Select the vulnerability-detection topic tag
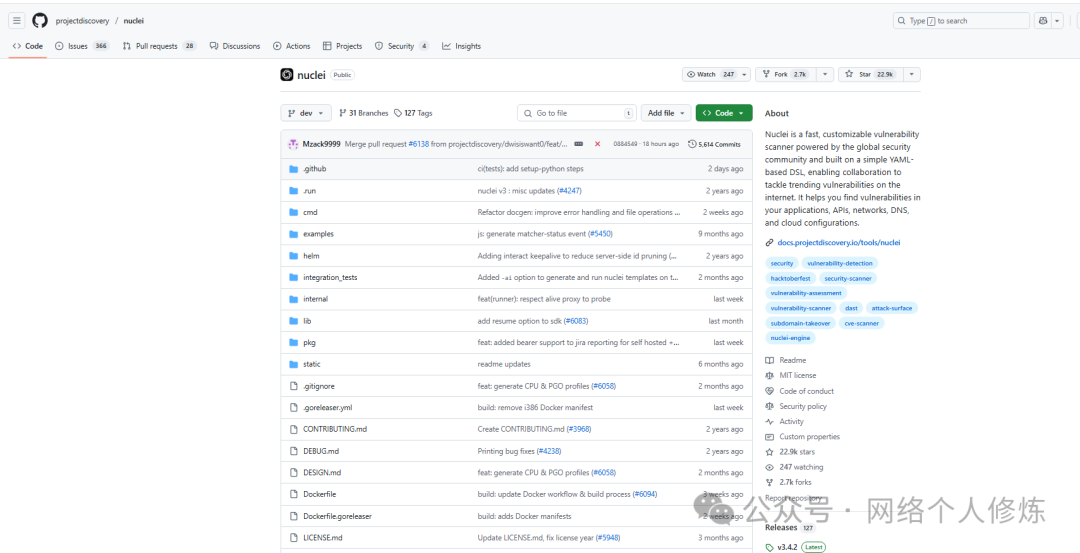The width and height of the screenshot is (1080, 553). coord(840,263)
